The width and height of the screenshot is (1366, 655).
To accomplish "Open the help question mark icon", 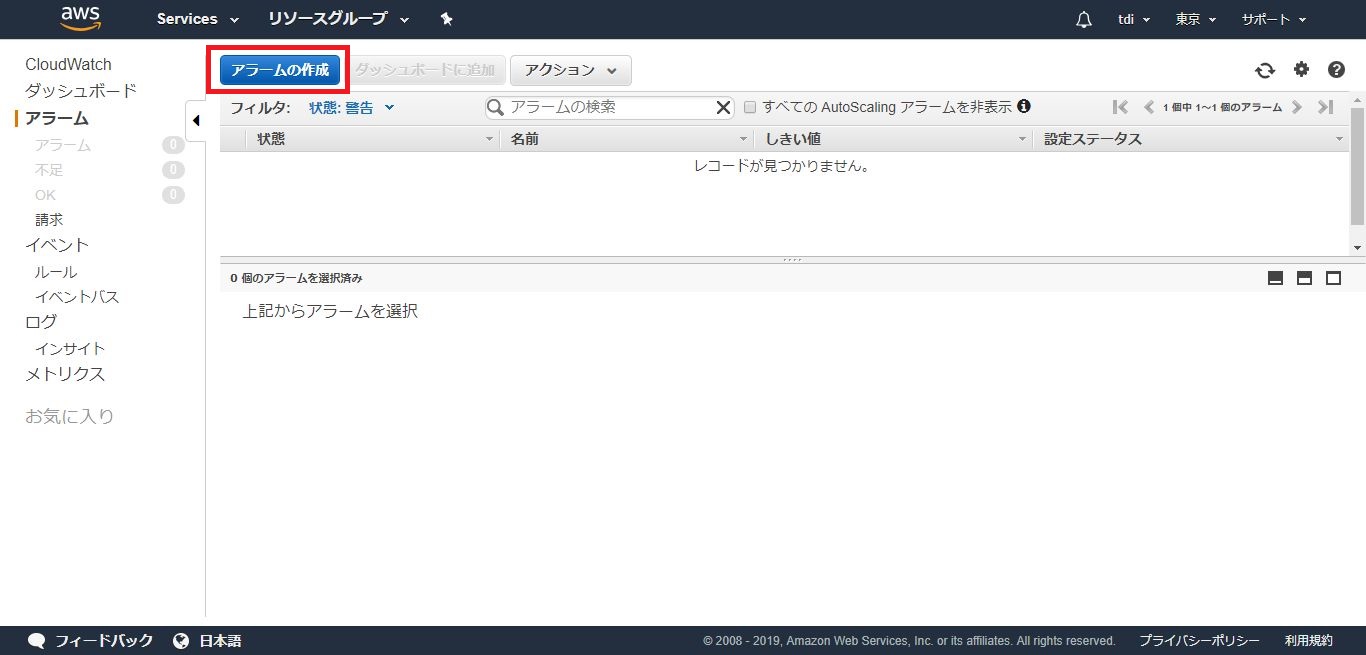I will click(x=1336, y=70).
